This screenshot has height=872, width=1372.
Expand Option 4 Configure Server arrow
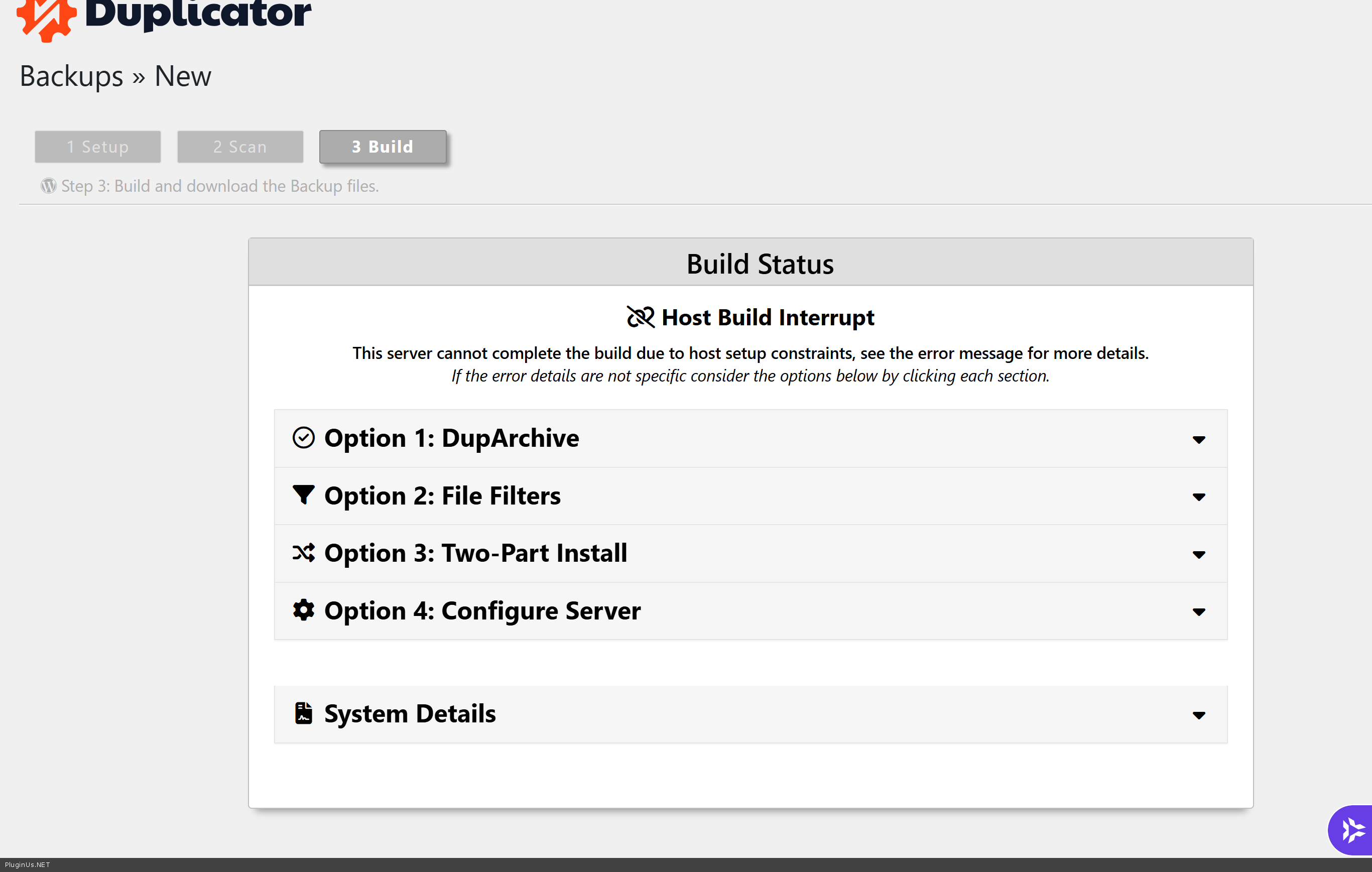tap(1198, 612)
